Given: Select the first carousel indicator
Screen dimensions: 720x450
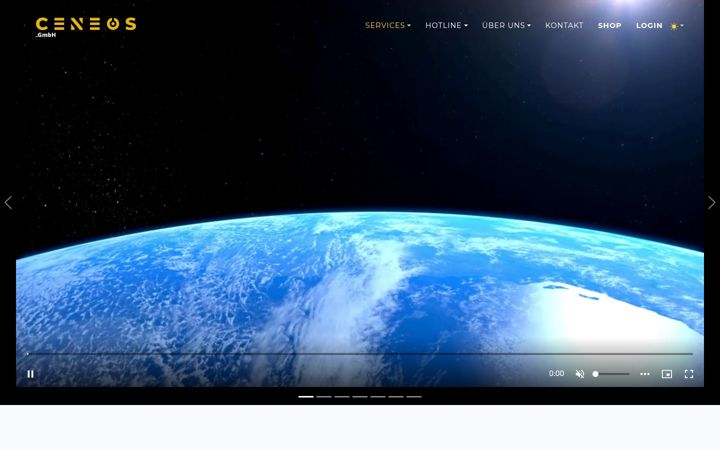Looking at the screenshot, I should (306, 396).
